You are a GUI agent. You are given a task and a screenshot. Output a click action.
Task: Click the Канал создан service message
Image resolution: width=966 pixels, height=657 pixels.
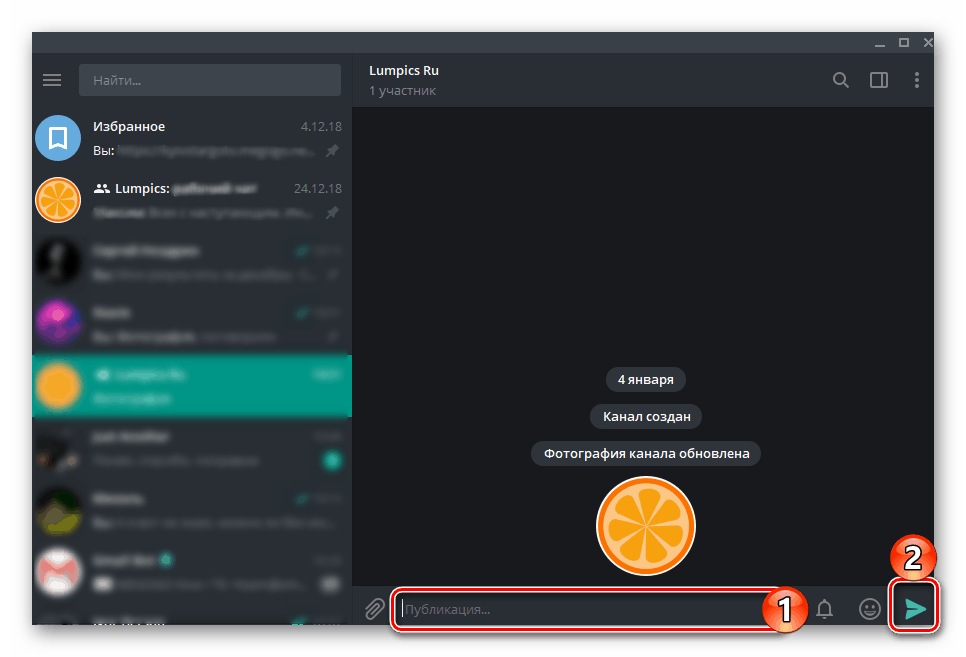pyautogui.click(x=645, y=416)
